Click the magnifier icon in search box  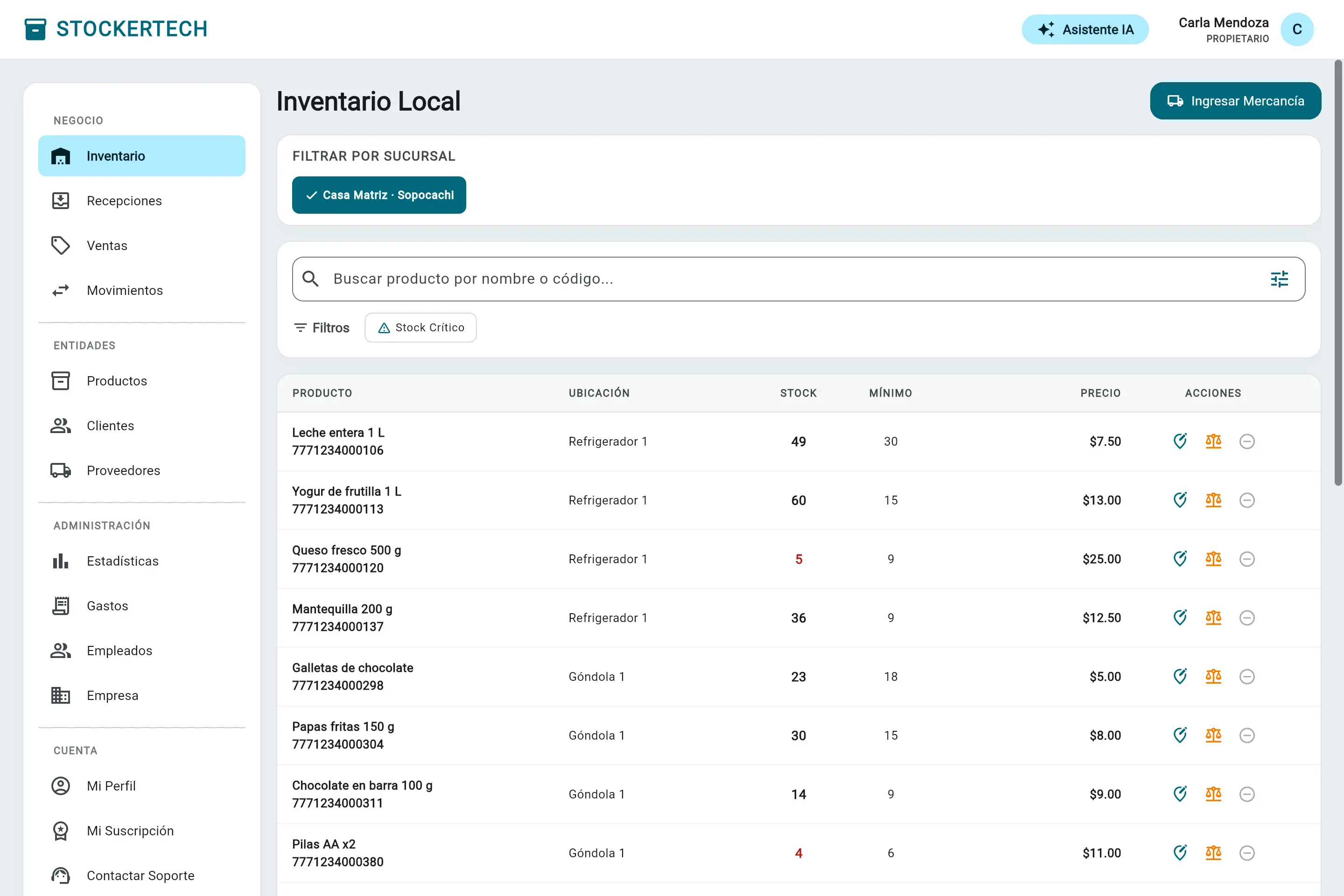coord(310,279)
